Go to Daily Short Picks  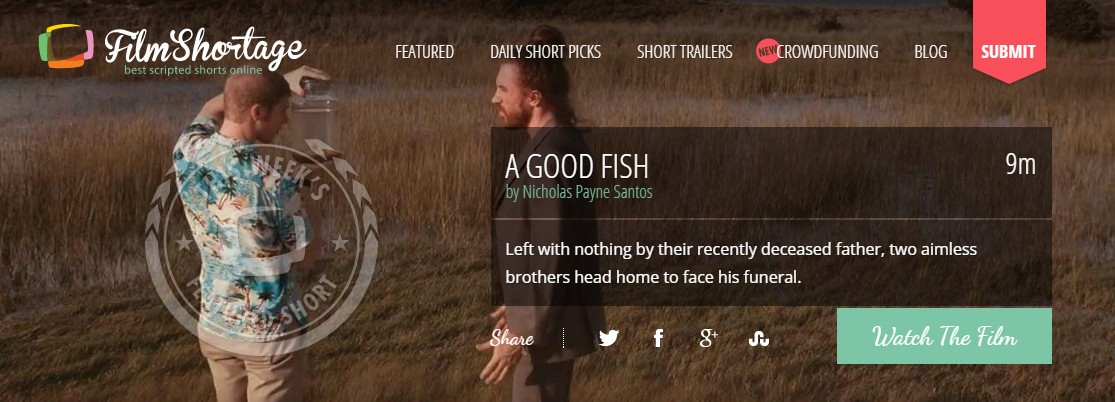pos(545,52)
